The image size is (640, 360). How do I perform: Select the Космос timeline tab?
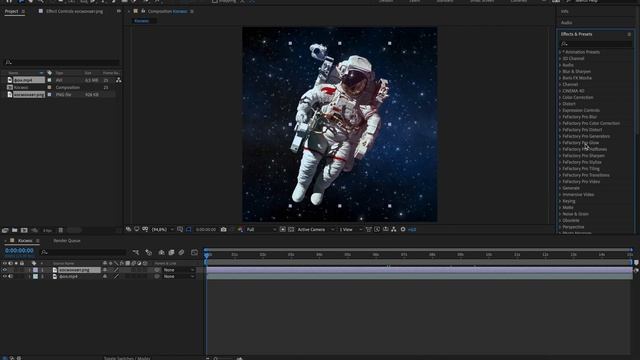coord(25,241)
